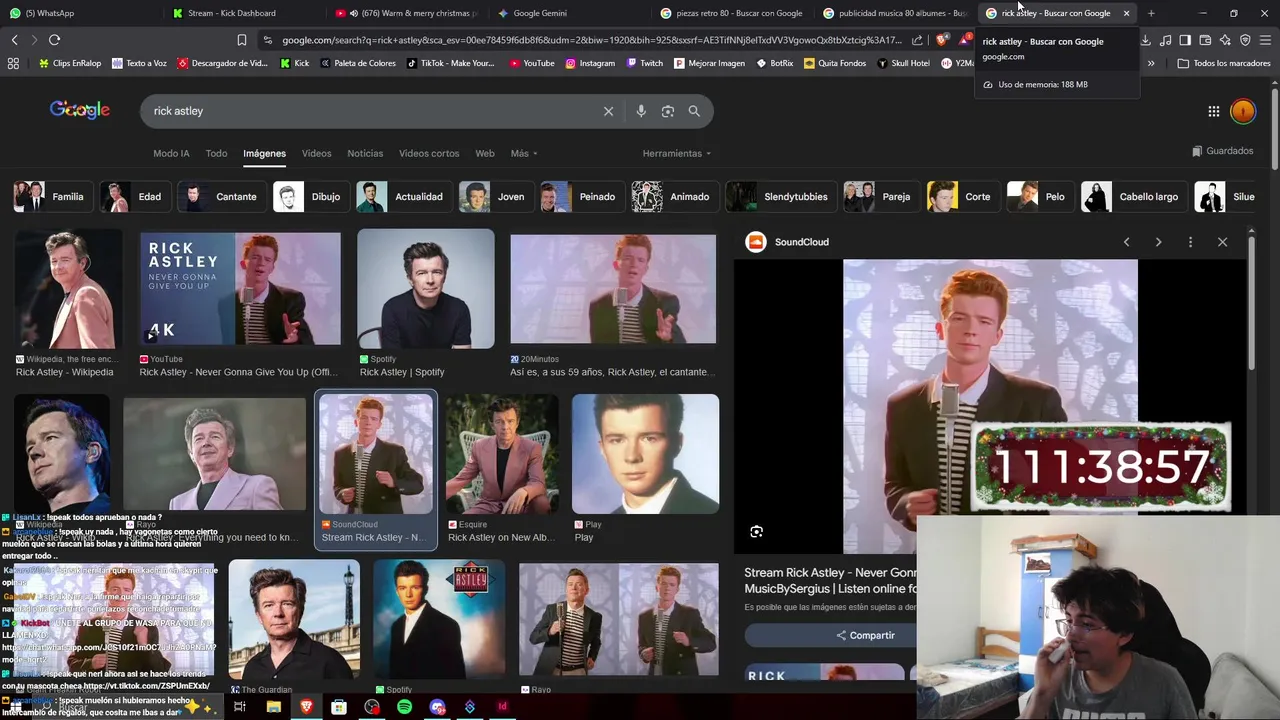This screenshot has width=1280, height=720.
Task: Open the Paleta de Colores bookmark
Action: pyautogui.click(x=358, y=63)
